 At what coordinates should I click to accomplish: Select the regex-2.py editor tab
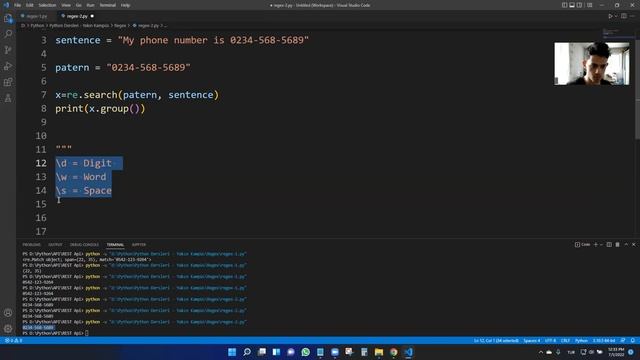[77, 16]
